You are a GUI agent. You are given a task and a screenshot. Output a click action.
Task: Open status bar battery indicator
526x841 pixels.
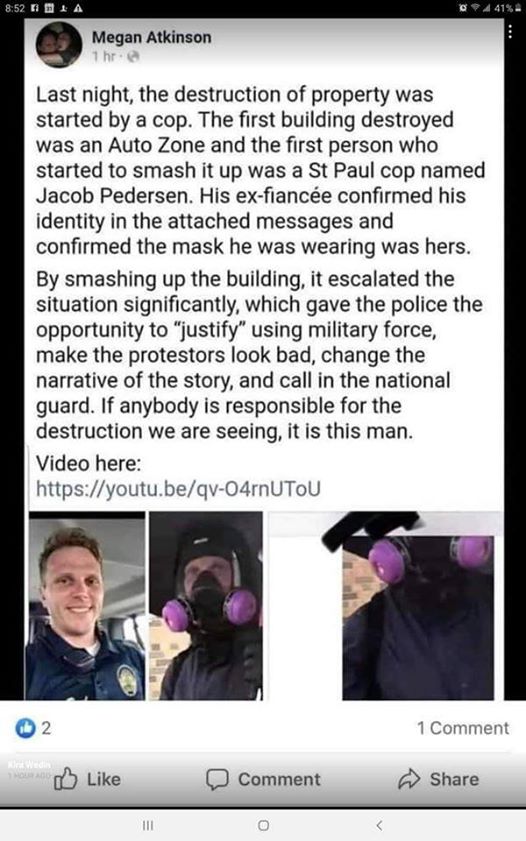tap(508, 8)
